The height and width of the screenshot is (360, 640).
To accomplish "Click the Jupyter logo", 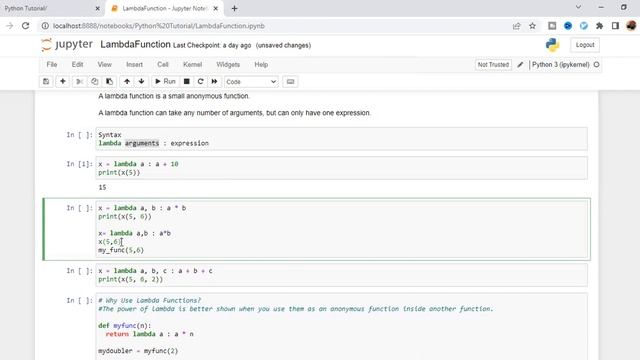I will (67, 44).
